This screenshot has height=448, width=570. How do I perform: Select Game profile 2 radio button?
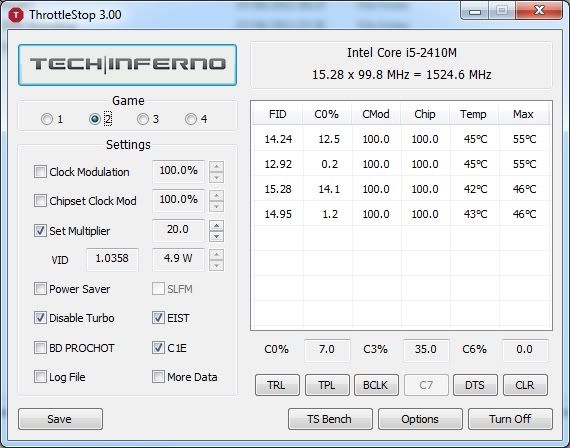(95, 119)
